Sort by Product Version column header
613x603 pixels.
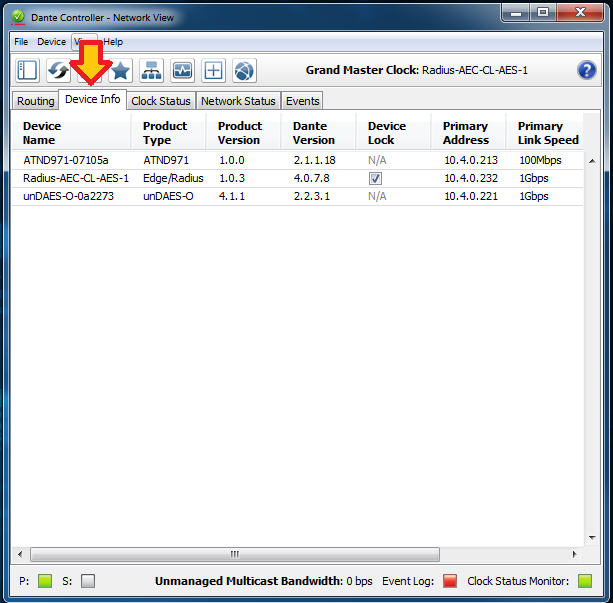pos(244,133)
